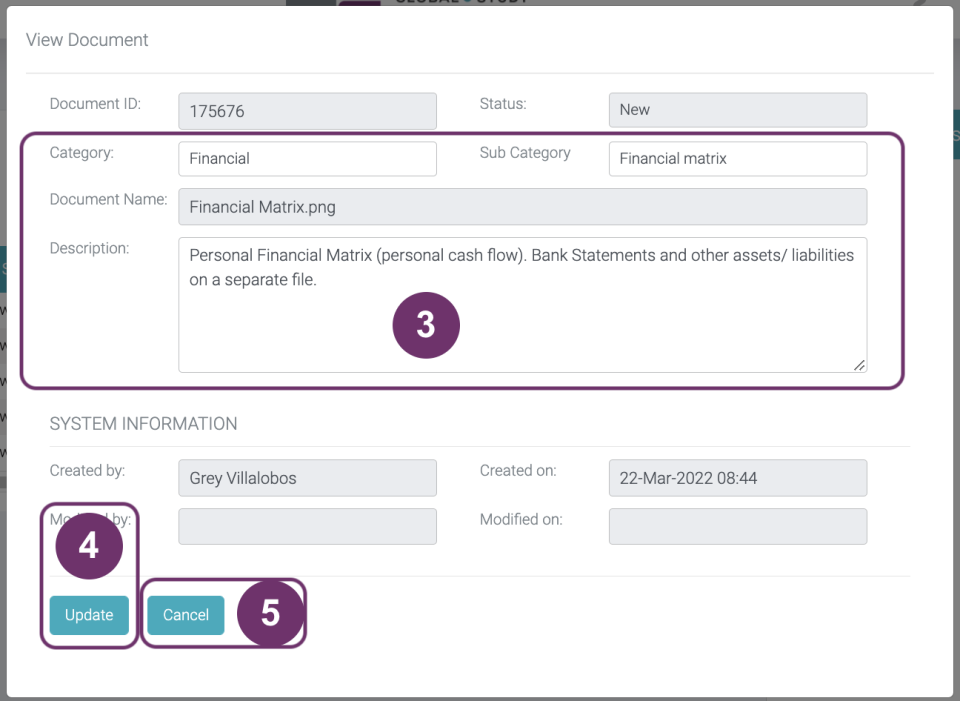The width and height of the screenshot is (960, 701).
Task: Click the Update button
Action: 89,615
